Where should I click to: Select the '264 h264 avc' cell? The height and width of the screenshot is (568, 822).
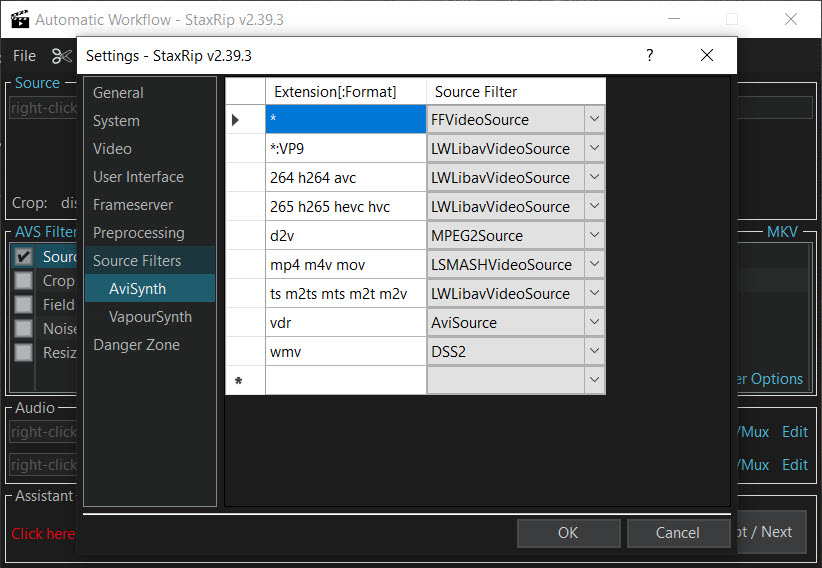[x=345, y=177]
